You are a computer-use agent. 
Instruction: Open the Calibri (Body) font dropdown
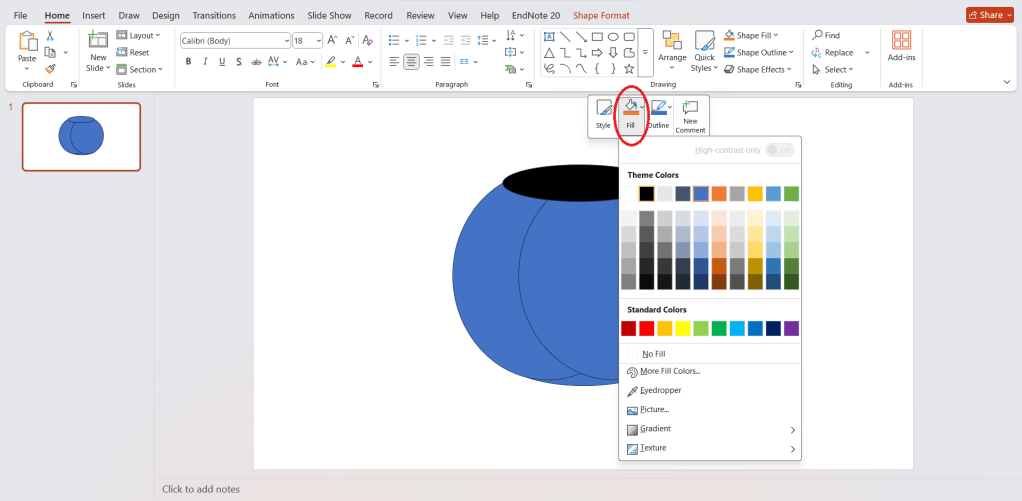(234, 40)
